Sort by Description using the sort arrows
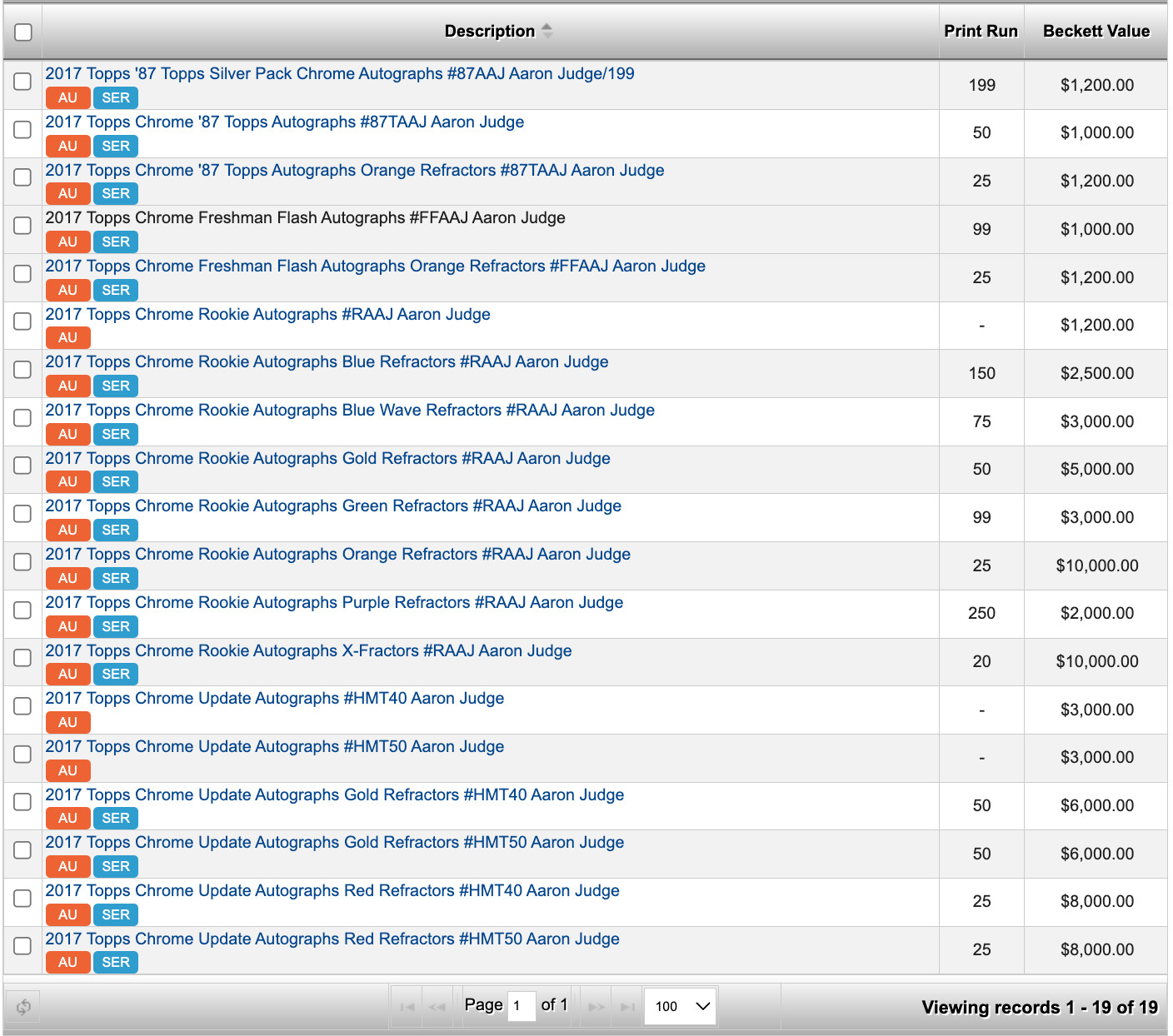The height and width of the screenshot is (1036, 1173). coord(547,31)
